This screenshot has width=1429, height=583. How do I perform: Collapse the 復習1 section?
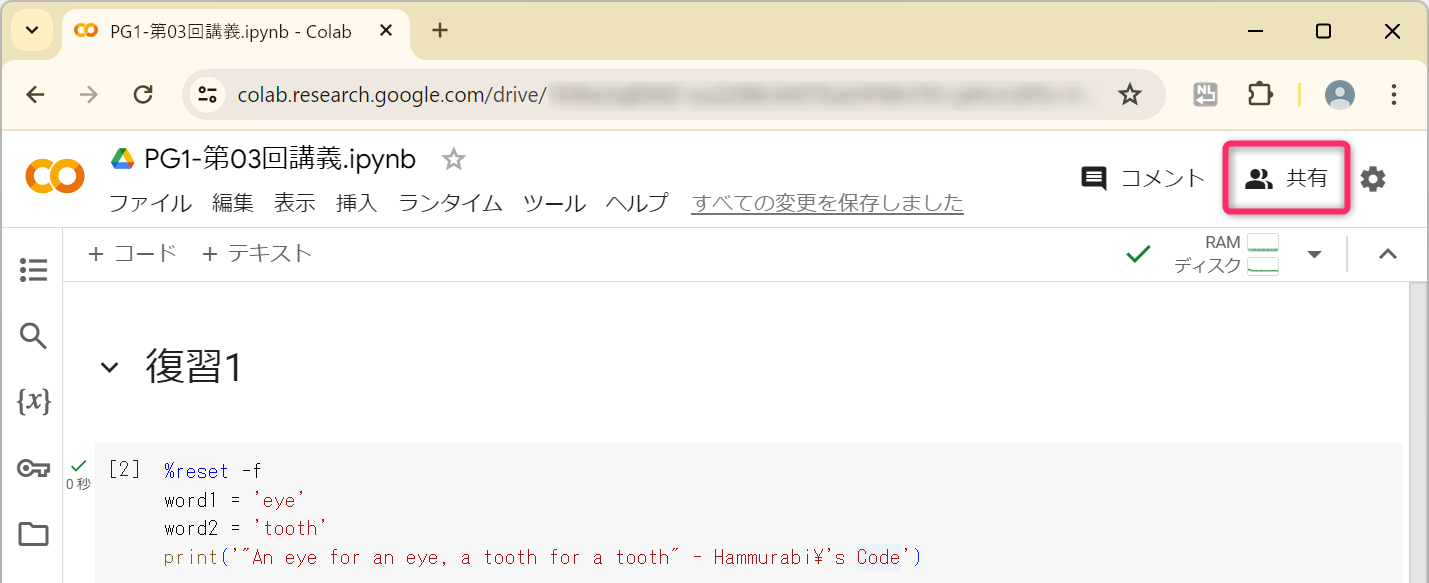coord(109,367)
